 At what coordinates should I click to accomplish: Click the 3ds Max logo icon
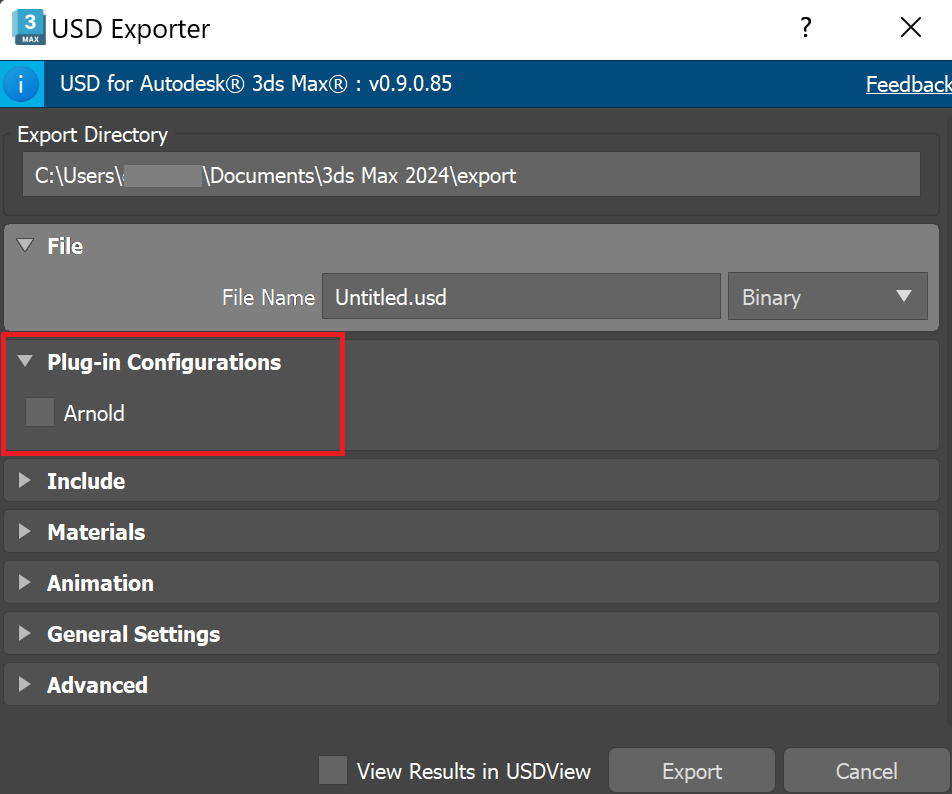click(26, 28)
